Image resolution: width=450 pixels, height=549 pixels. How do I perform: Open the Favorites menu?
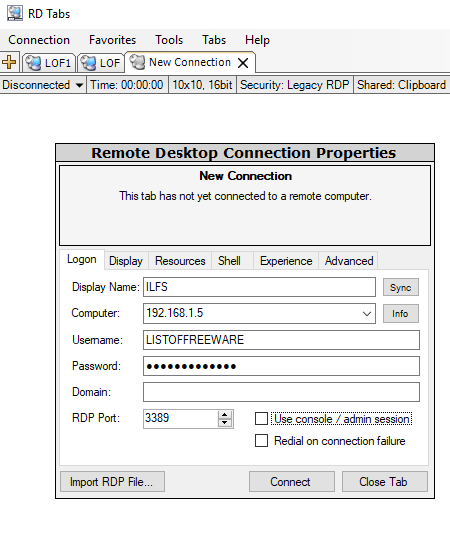tap(112, 40)
